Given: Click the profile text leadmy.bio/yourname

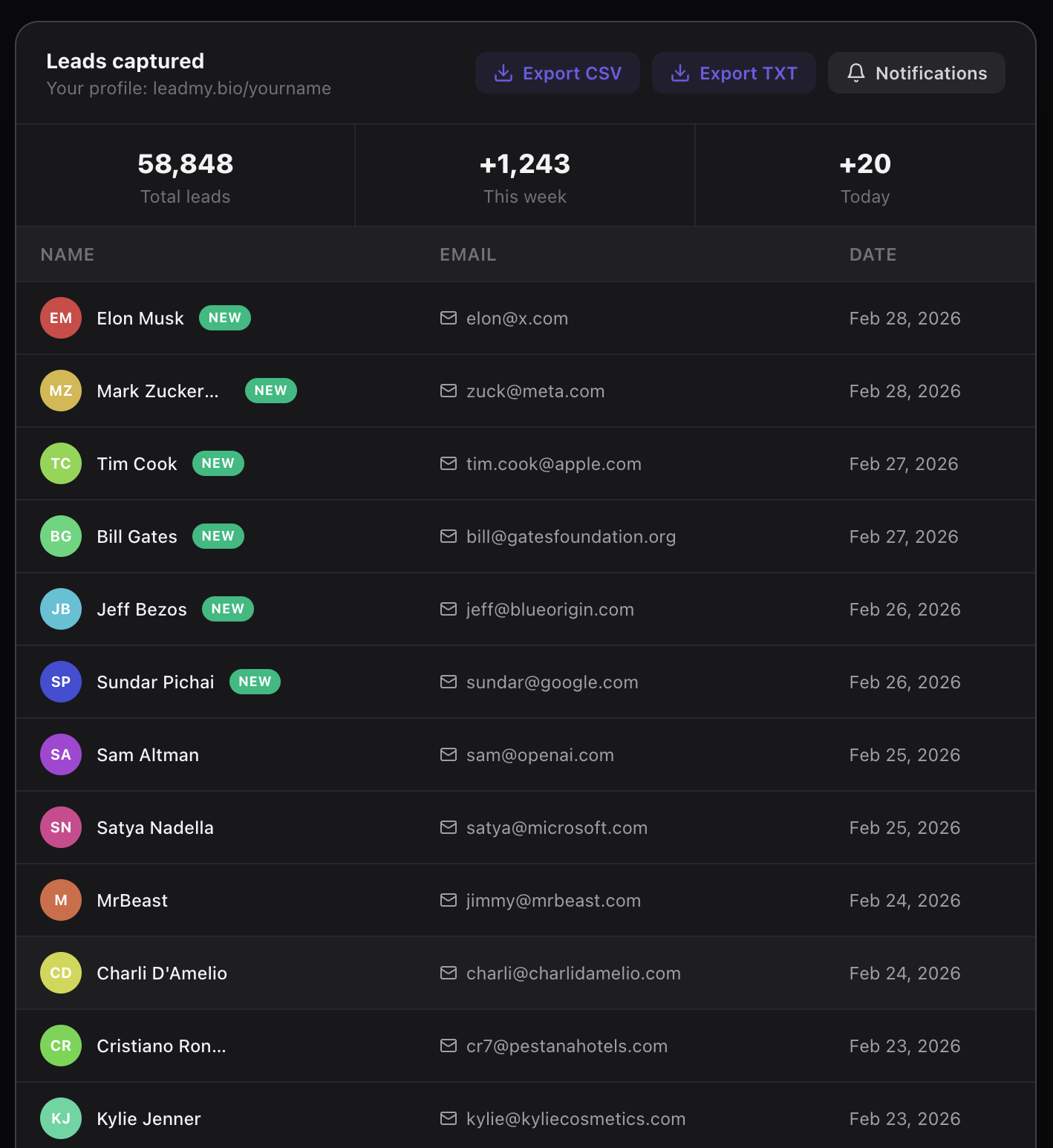Looking at the screenshot, I should pyautogui.click(x=242, y=88).
